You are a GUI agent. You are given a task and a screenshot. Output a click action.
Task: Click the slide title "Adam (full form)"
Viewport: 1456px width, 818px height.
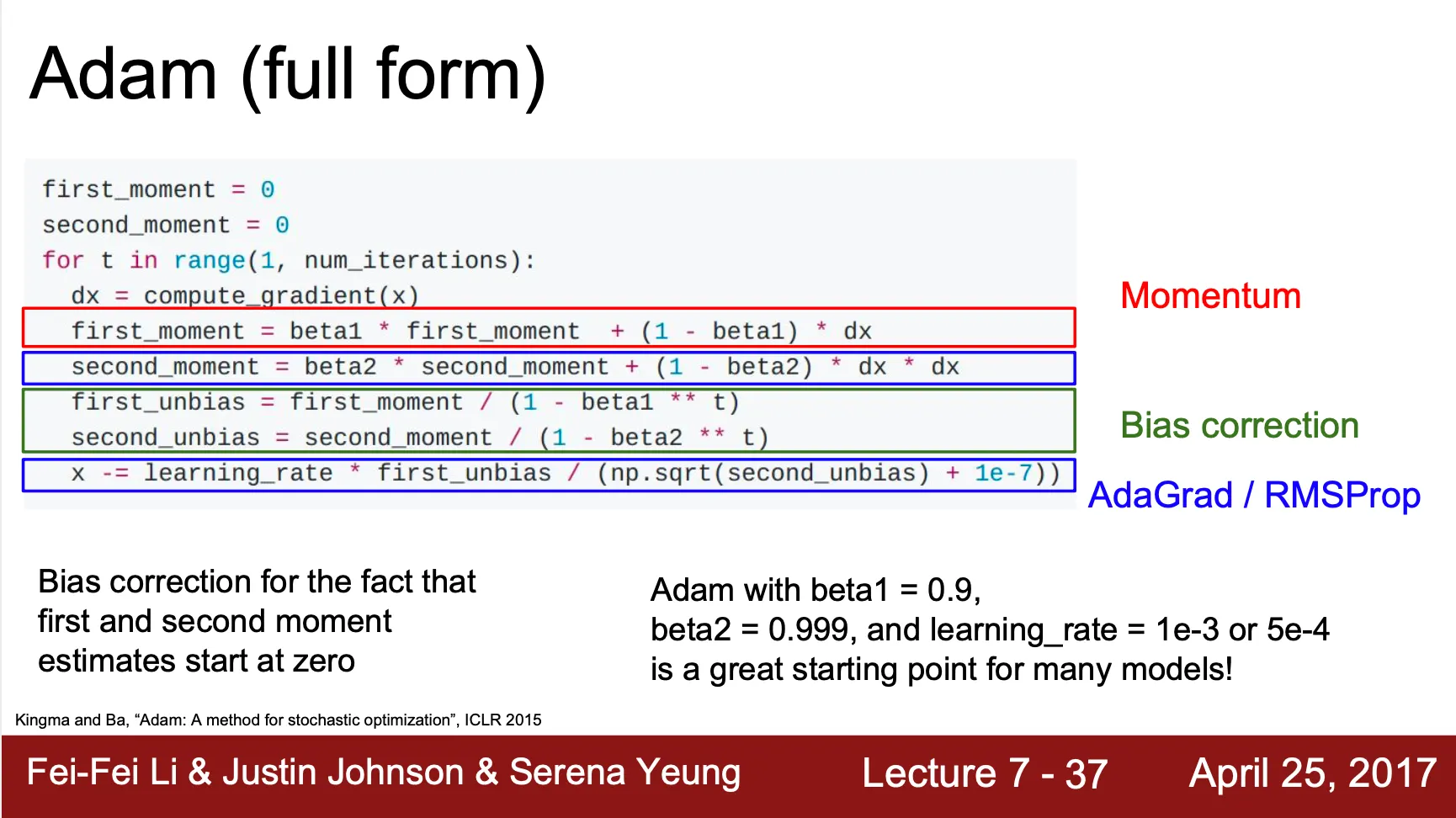(288, 76)
